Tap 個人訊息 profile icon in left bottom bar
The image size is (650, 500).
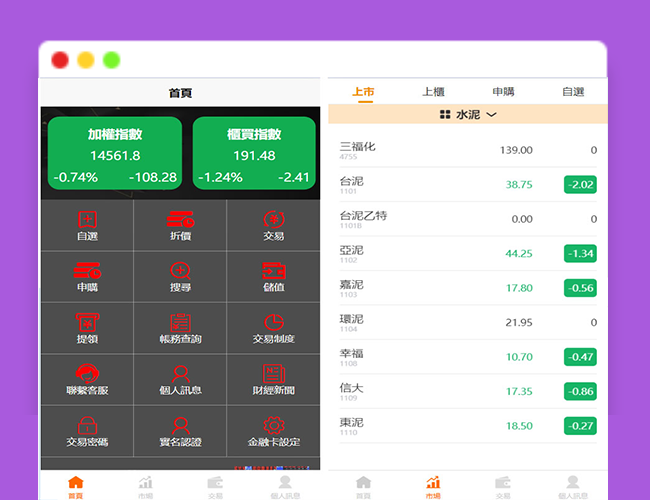point(285,482)
